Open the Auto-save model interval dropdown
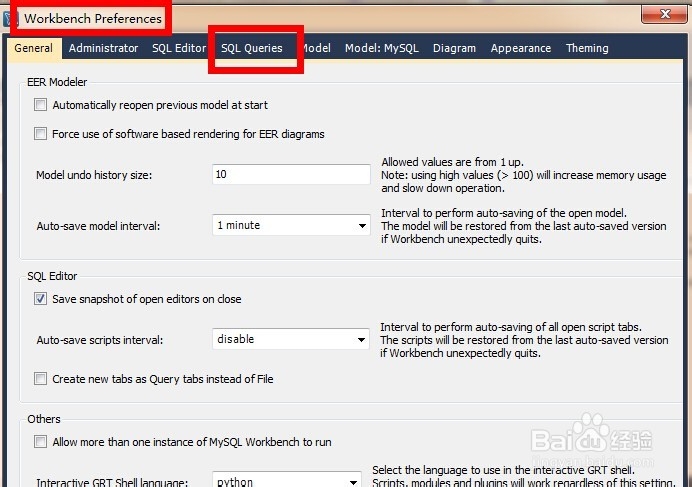This screenshot has width=692, height=487. 291,225
